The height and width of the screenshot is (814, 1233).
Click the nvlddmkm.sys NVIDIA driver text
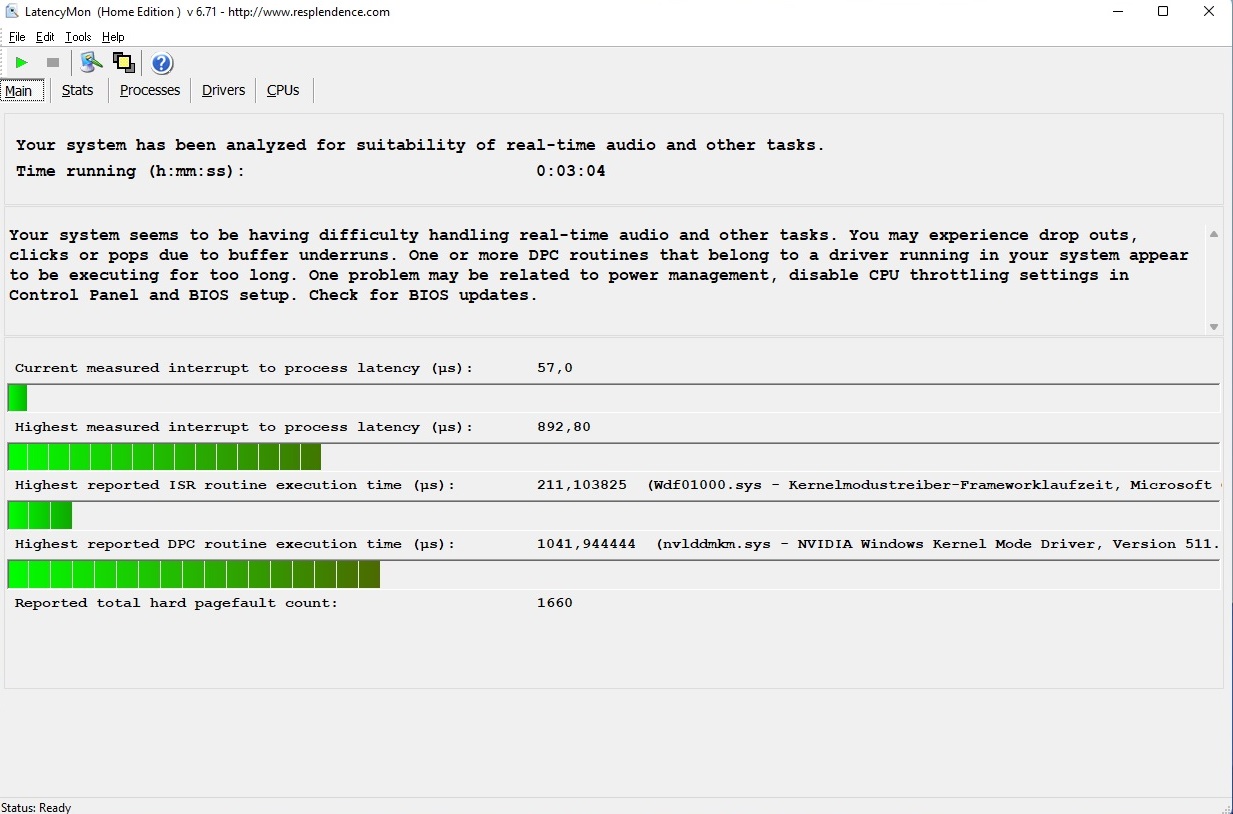[x=939, y=544]
